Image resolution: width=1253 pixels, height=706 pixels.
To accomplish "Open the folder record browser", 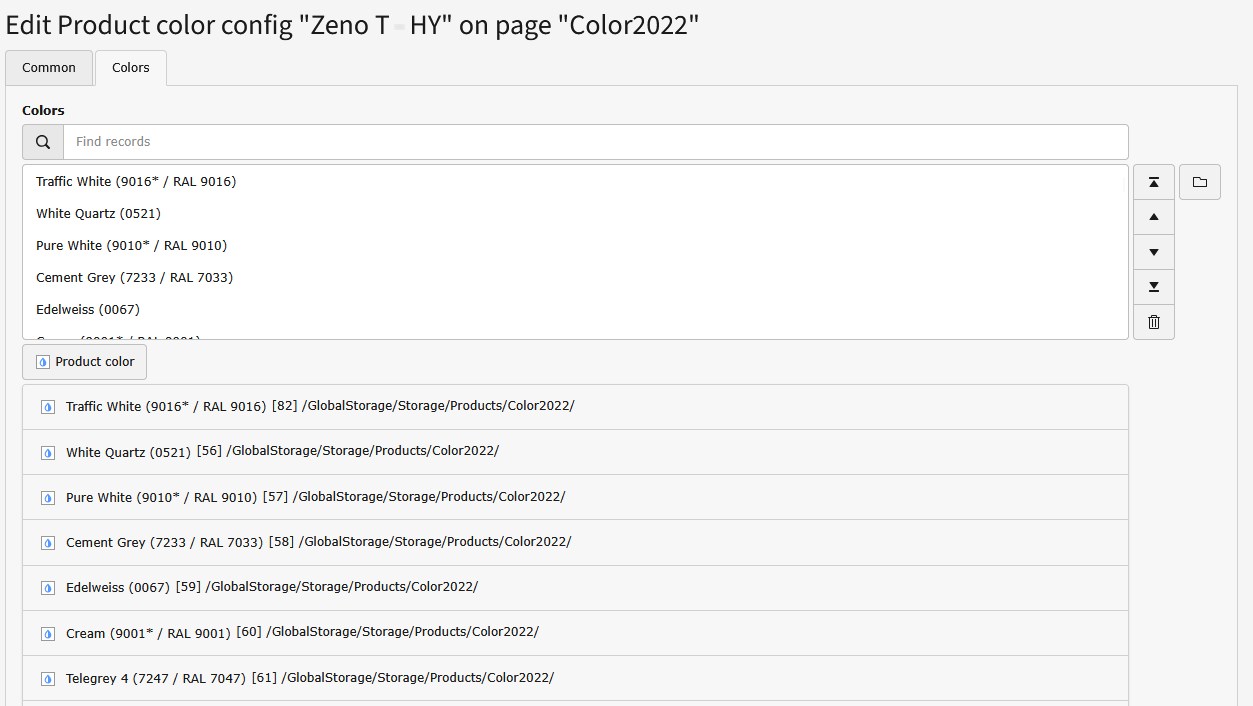I will (x=1199, y=182).
